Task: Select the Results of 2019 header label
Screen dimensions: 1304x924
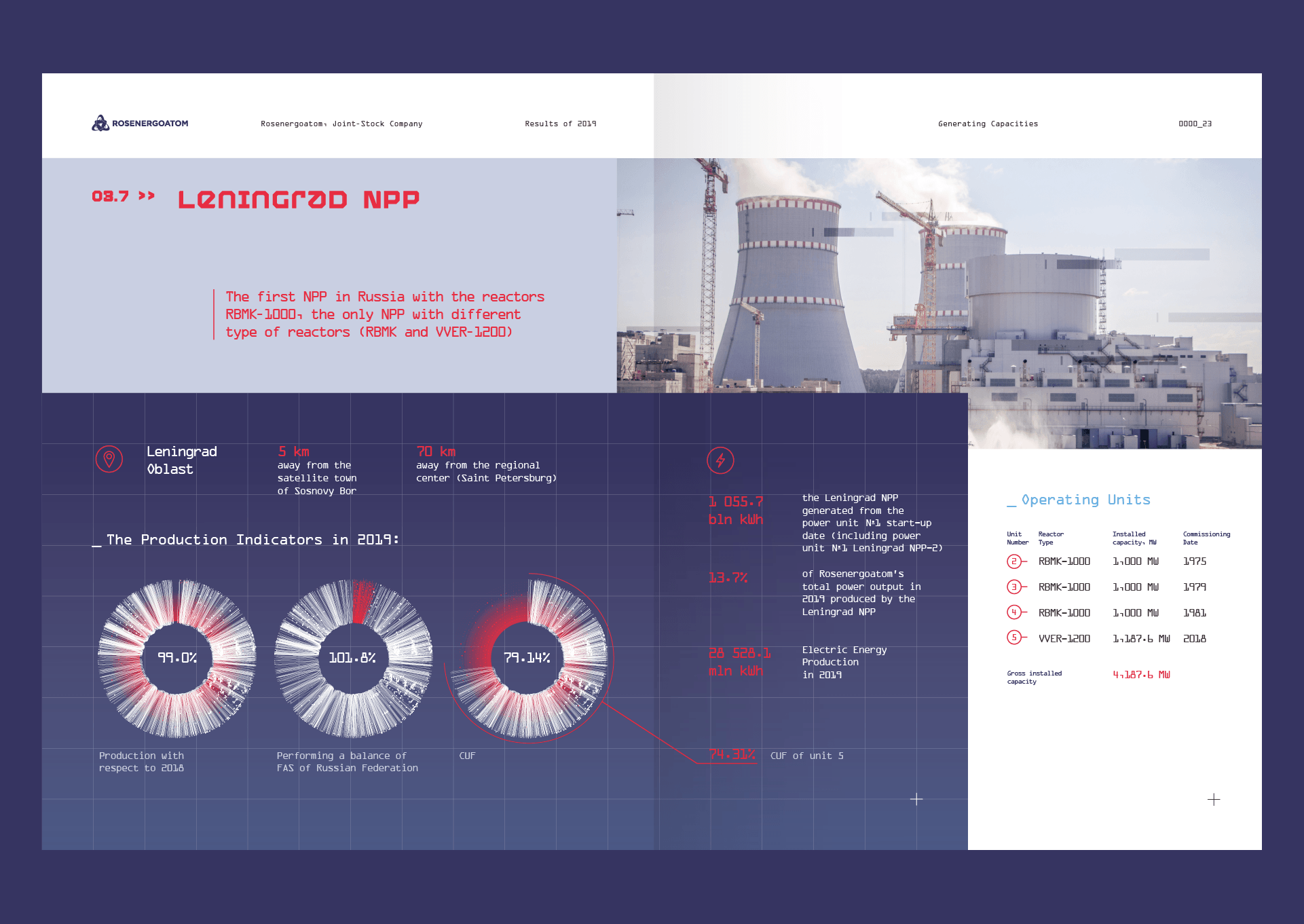Action: tap(560, 124)
